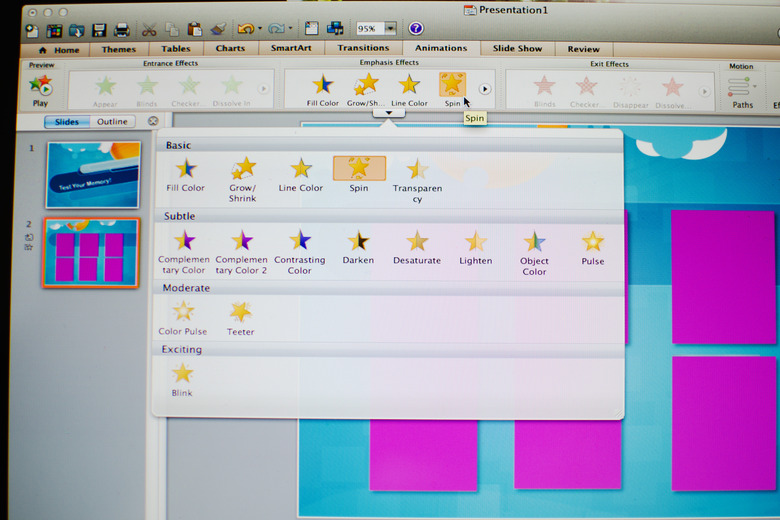This screenshot has width=780, height=520.
Task: Open the zoom percentage dropdown
Action: [x=390, y=28]
